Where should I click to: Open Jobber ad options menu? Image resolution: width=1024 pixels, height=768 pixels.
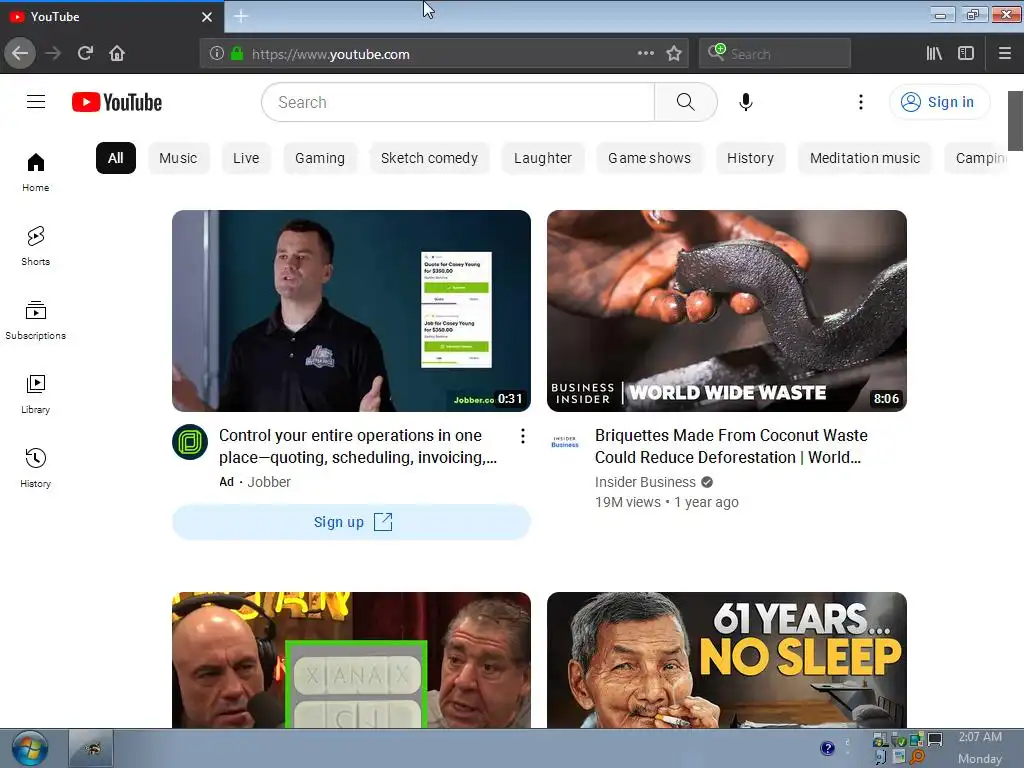tap(522, 436)
